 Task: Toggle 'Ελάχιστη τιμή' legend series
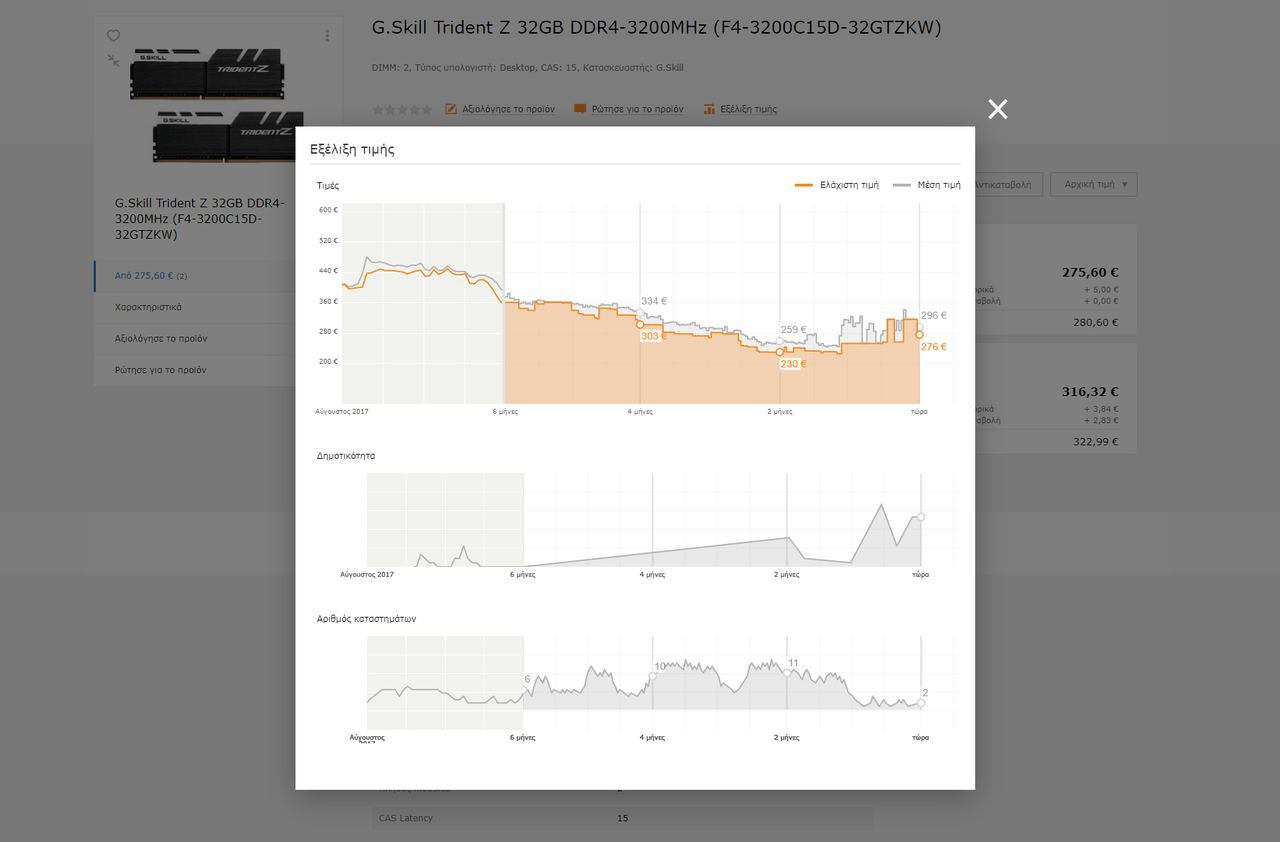click(837, 185)
